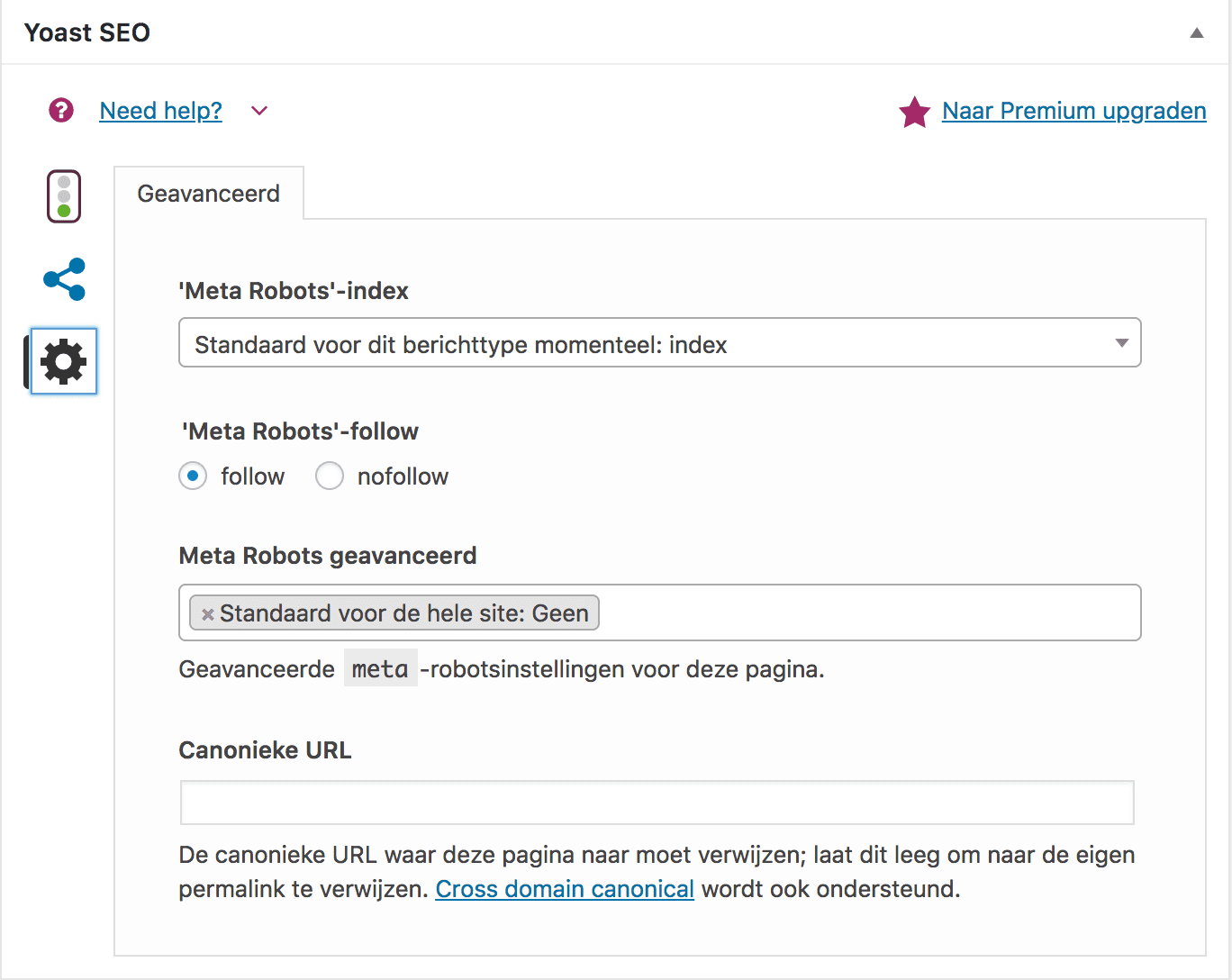This screenshot has height=980, width=1232.
Task: Expand the Need help chevron
Action: point(259,111)
